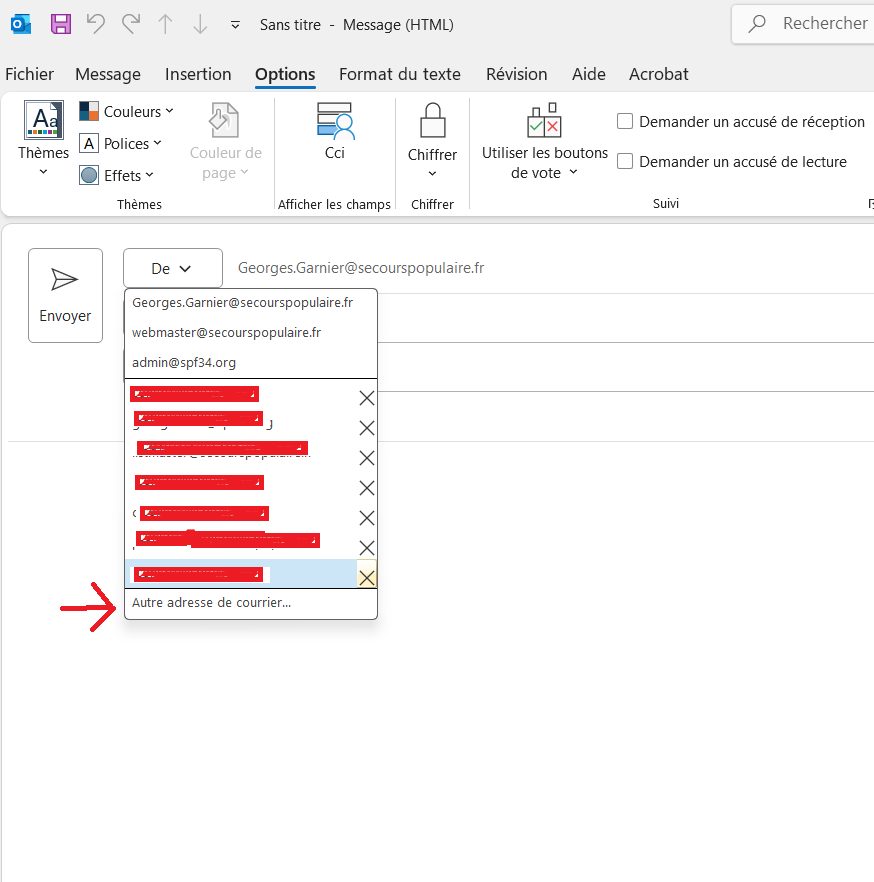Open the Effets theme effects menu

(x=117, y=175)
